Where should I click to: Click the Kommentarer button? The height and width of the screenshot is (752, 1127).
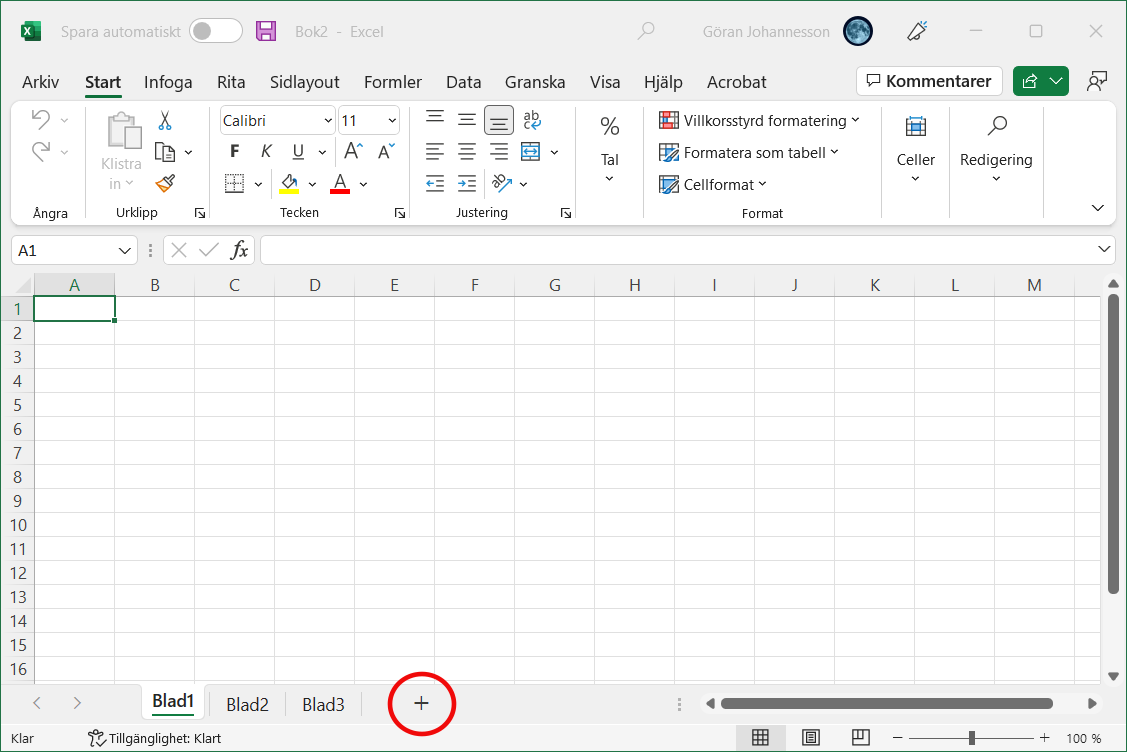929,81
